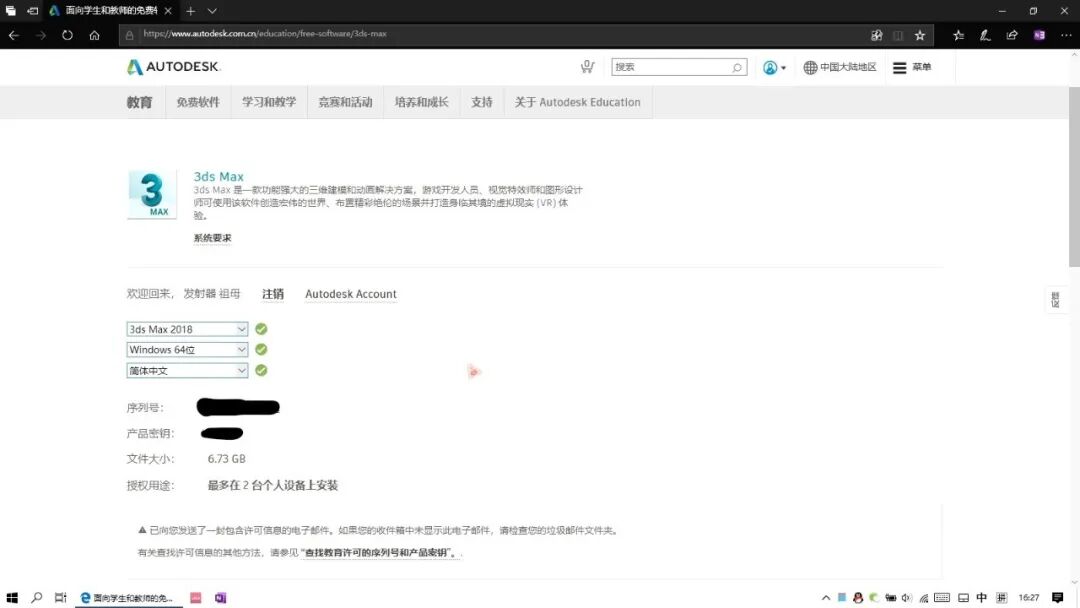Open the 免费软件 menu item
The image size is (1080, 608).
click(x=198, y=102)
